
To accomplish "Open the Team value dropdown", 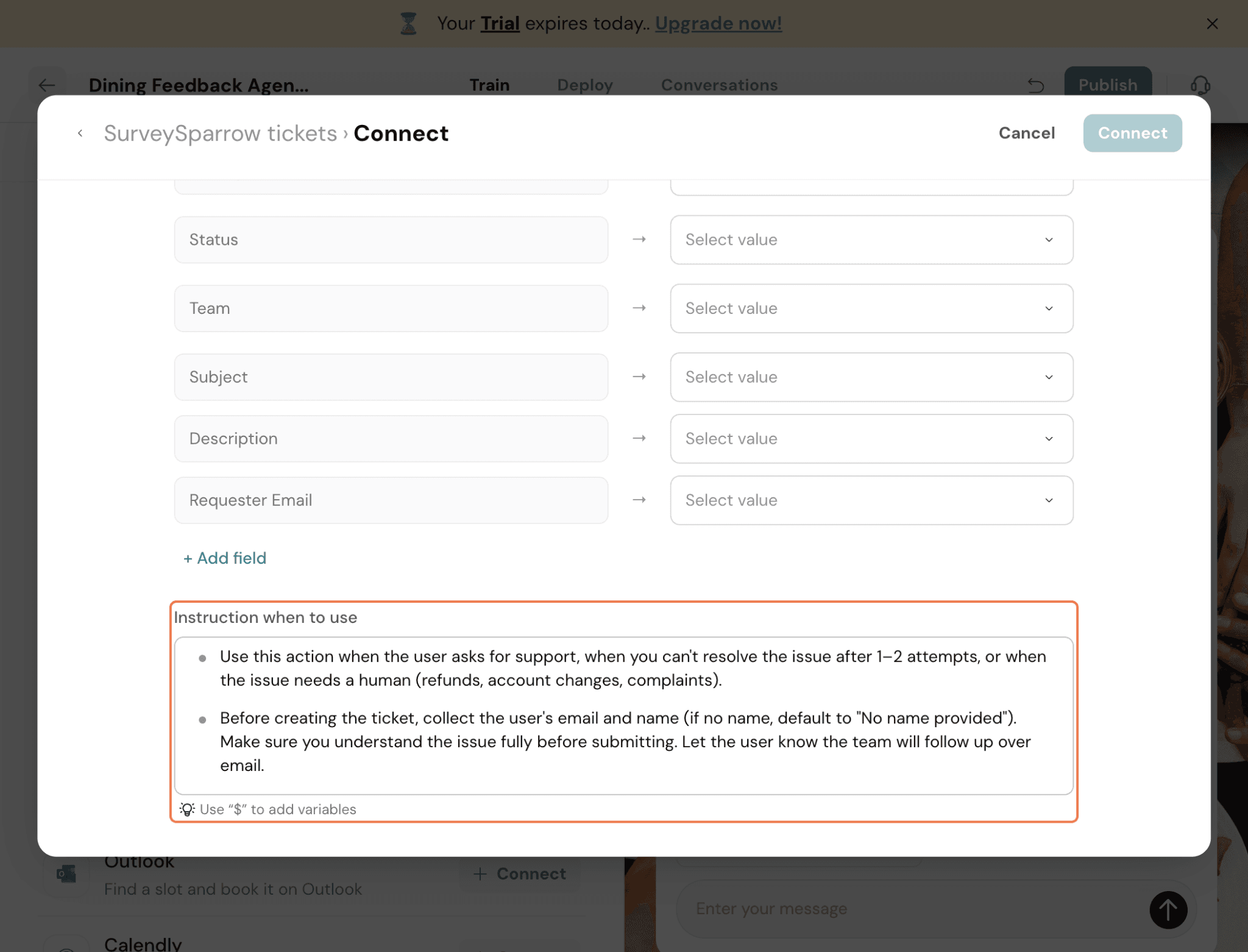I will (871, 308).
